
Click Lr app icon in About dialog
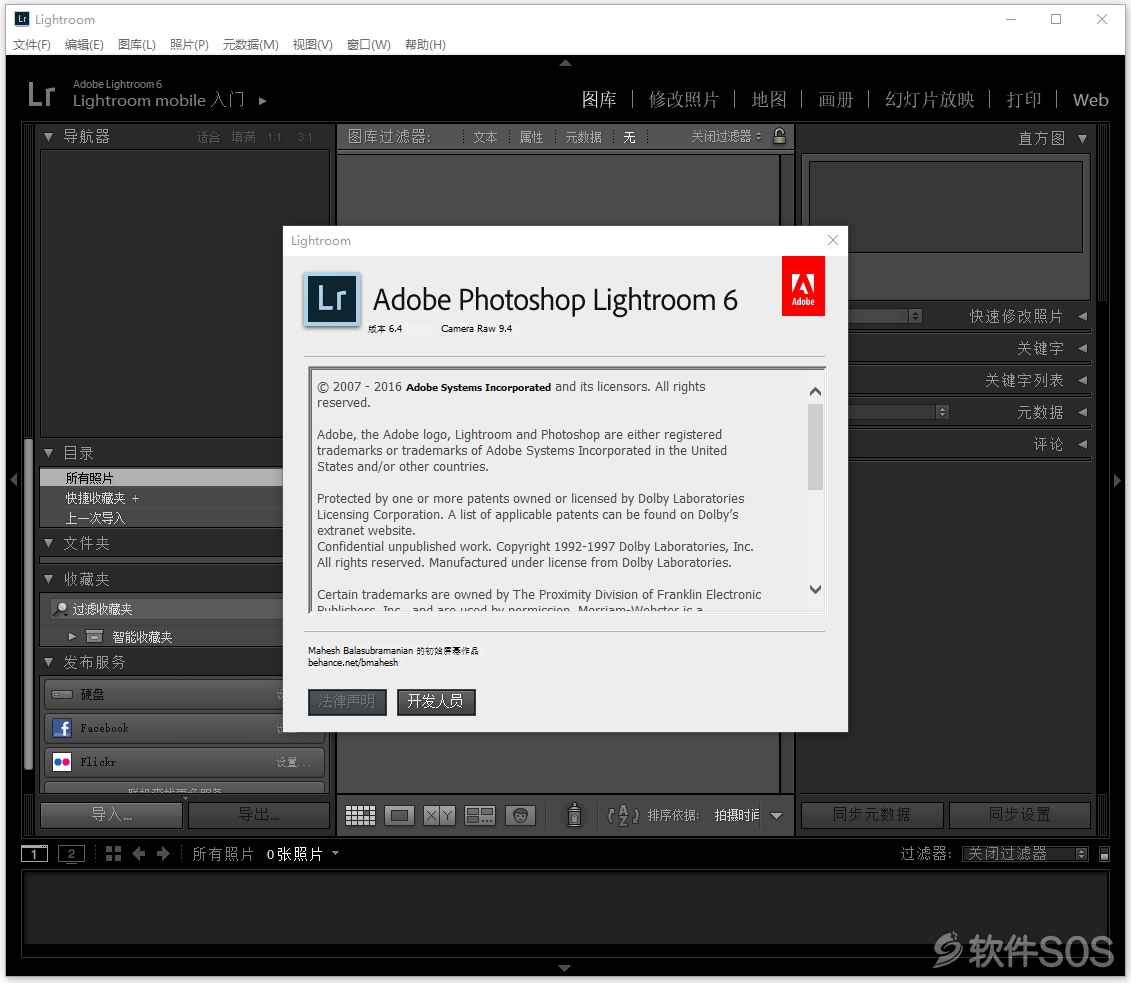(x=332, y=299)
